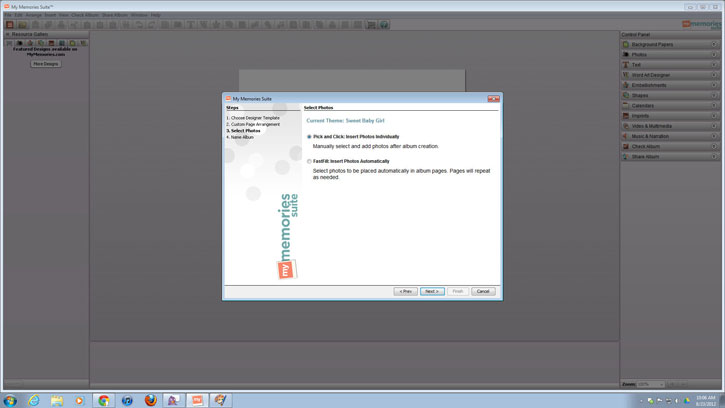Viewport: 725px width, 408px height.
Task: Click step 4 Name Album
Action: coord(240,137)
